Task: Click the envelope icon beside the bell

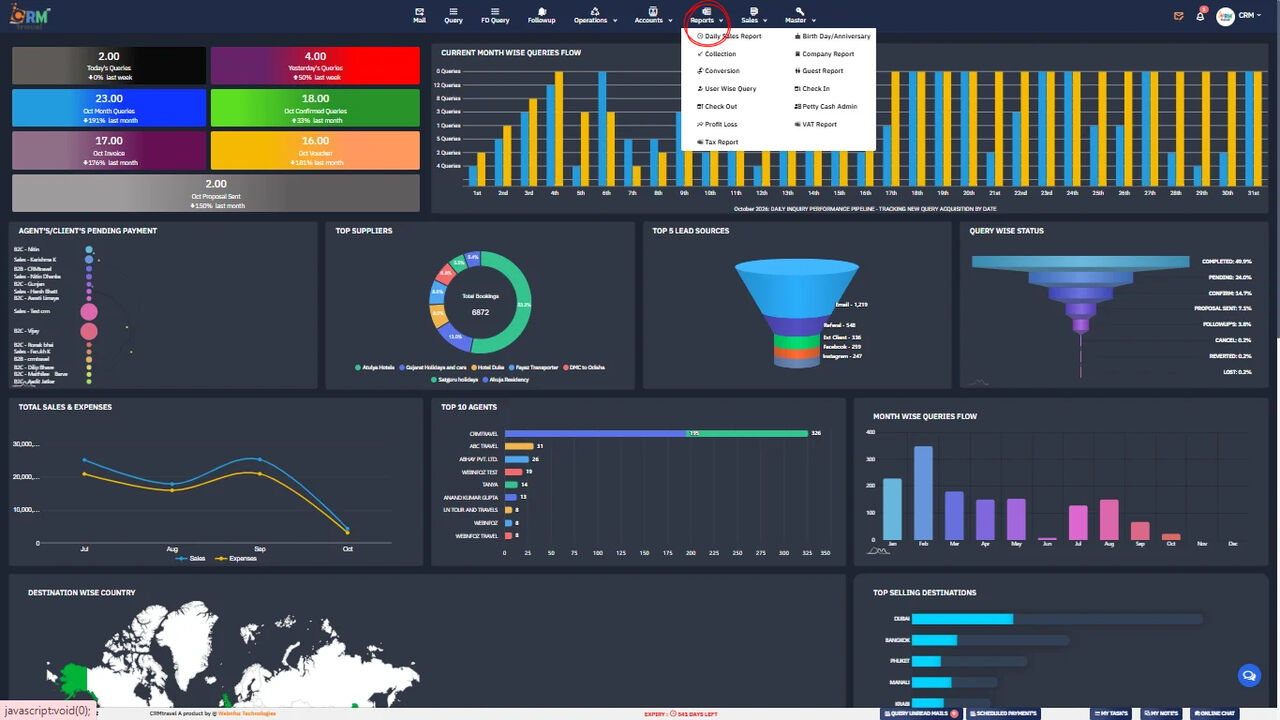Action: pos(1179,16)
